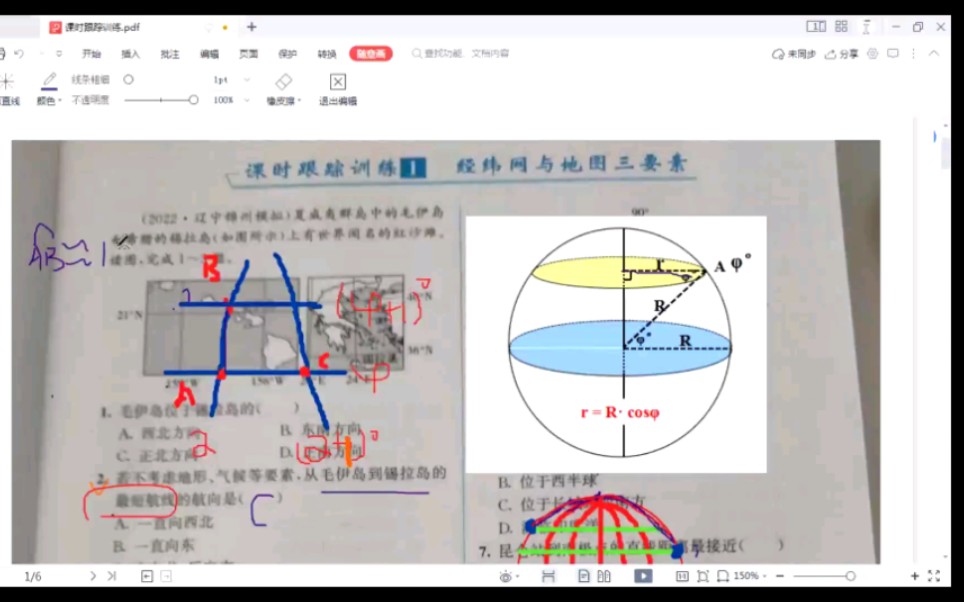The height and width of the screenshot is (602, 964).
Task: Click the comment bubble icon at top right
Action: point(893,52)
